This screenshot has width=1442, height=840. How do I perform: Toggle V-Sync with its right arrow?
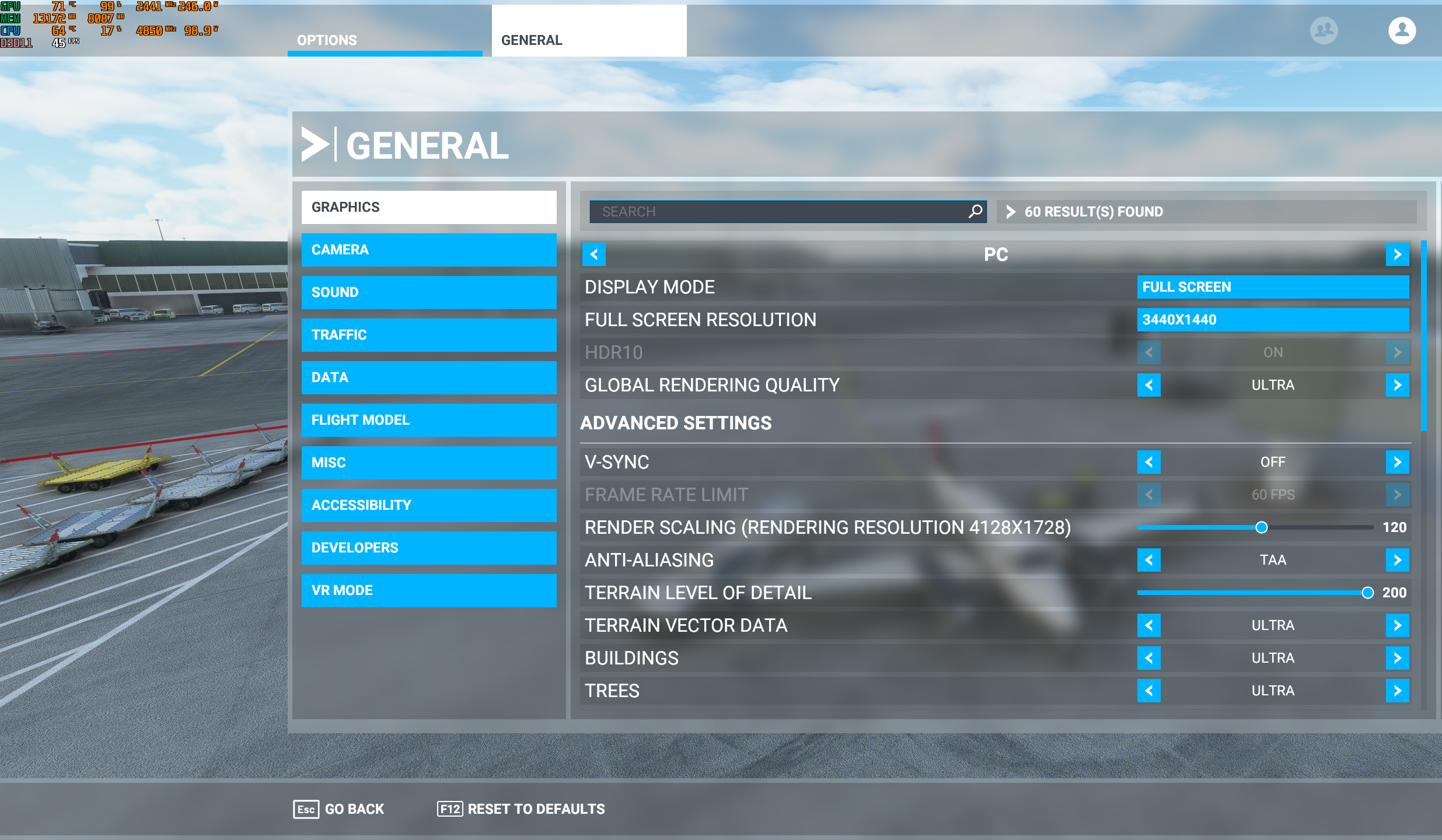(x=1397, y=462)
